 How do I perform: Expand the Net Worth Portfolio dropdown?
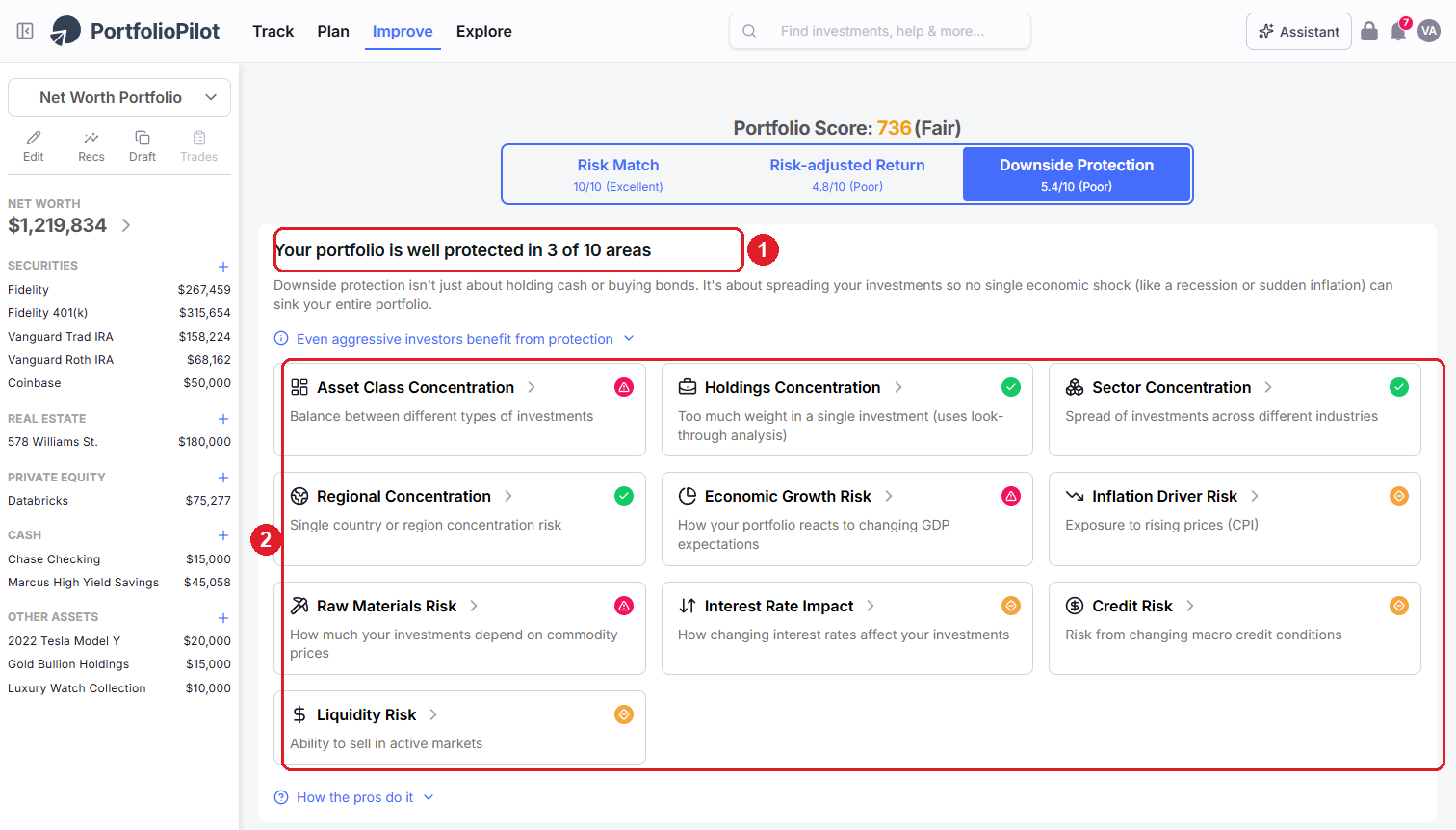pos(119,97)
